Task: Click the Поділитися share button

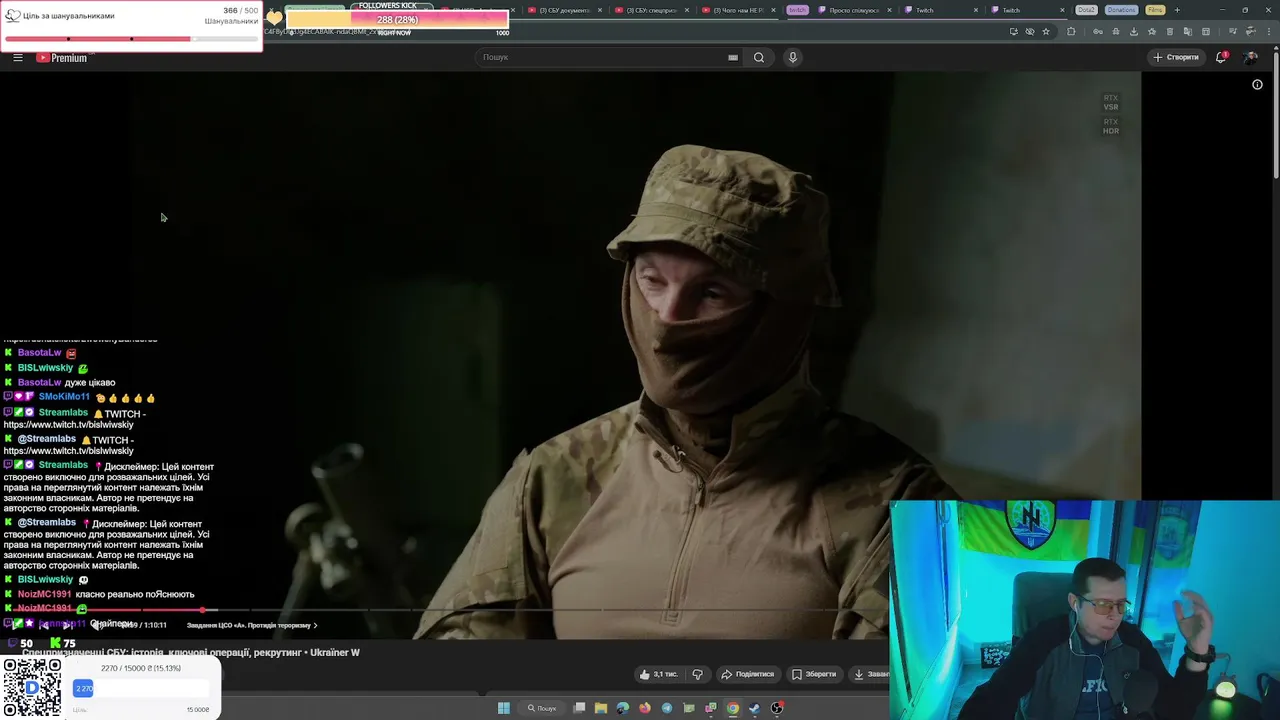Action: click(748, 674)
